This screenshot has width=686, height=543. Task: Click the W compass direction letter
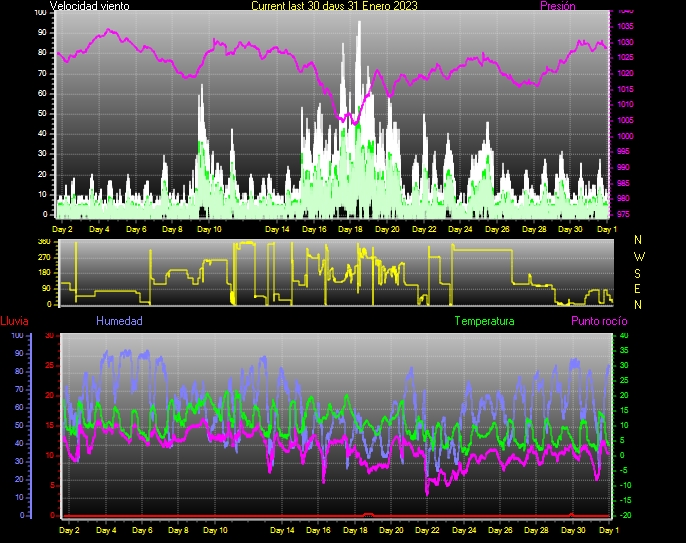tap(639, 256)
